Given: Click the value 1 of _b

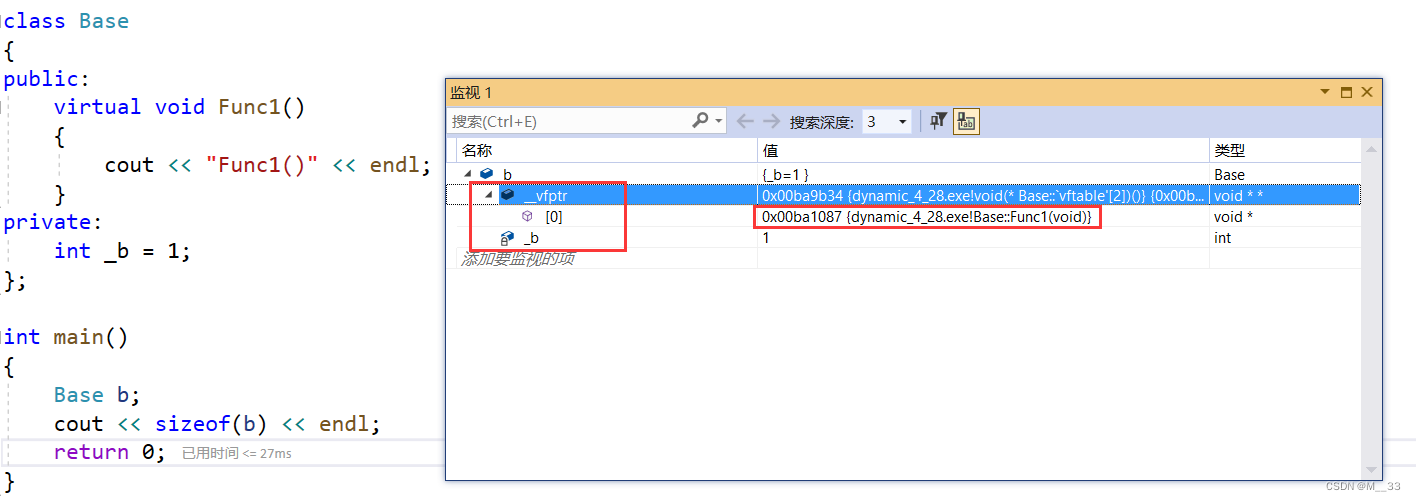Looking at the screenshot, I should coord(766,238).
